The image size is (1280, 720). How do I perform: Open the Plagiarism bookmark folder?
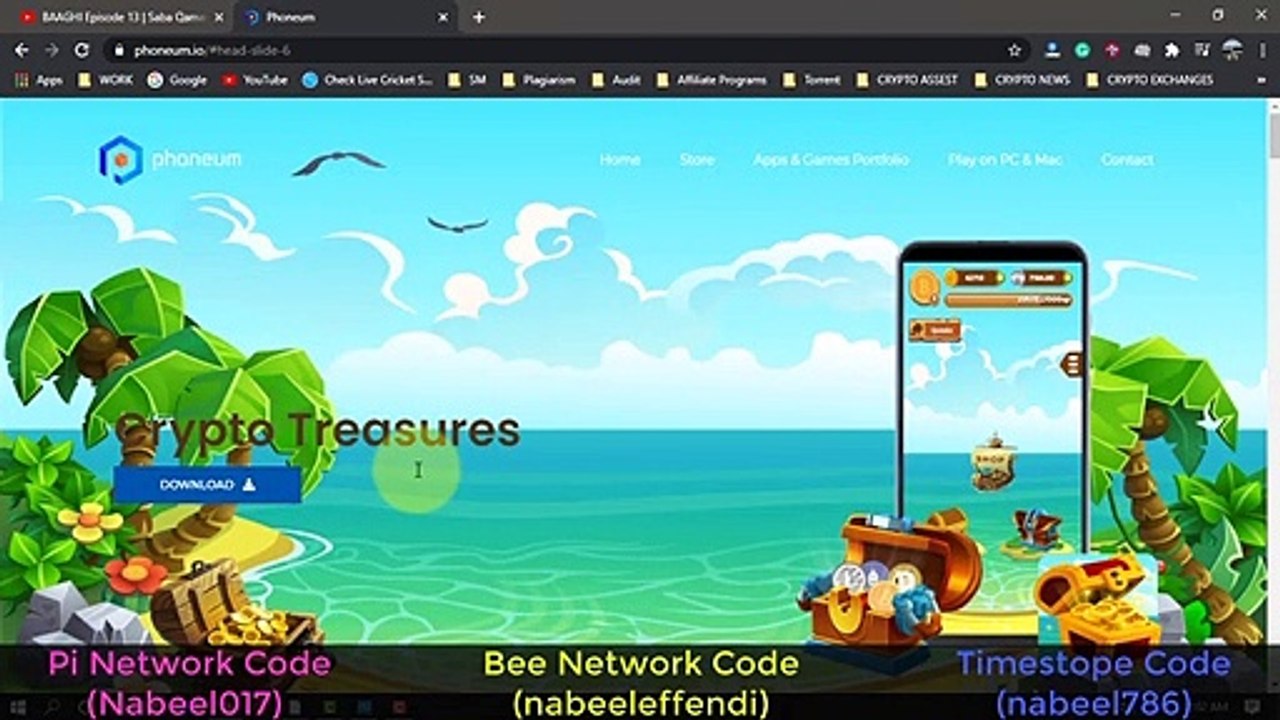tap(538, 80)
